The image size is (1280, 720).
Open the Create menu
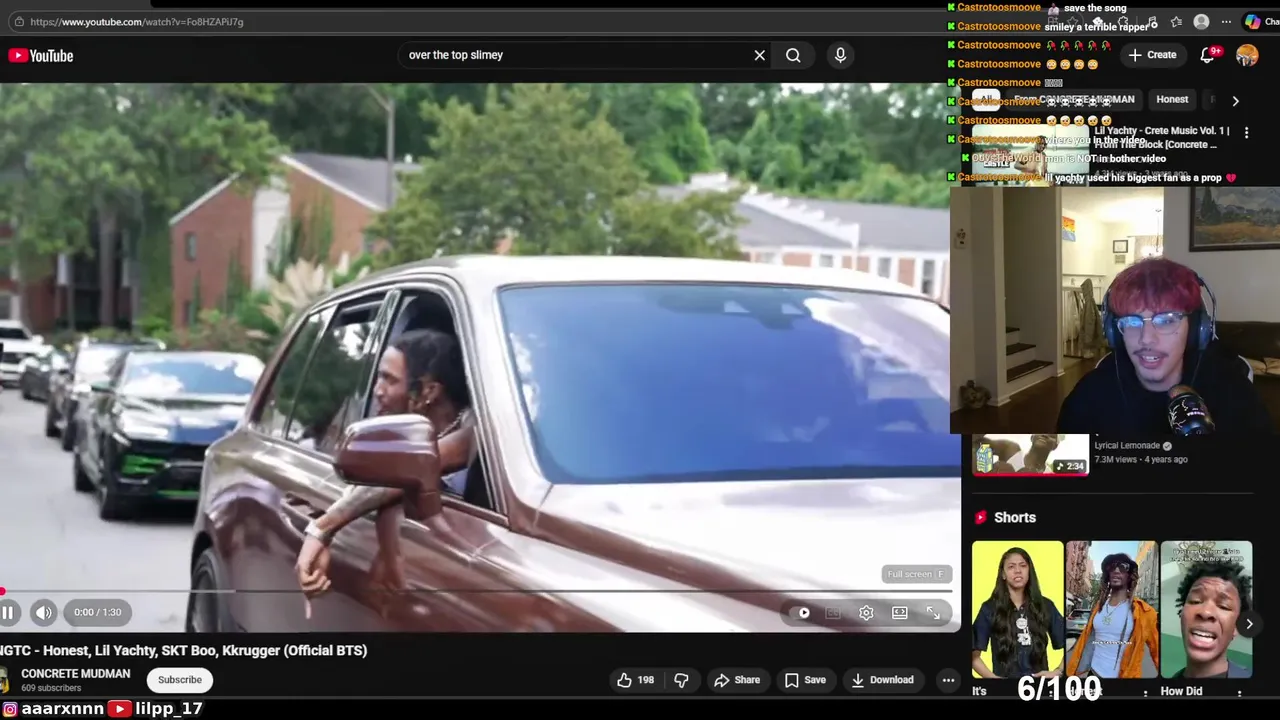(x=1152, y=55)
